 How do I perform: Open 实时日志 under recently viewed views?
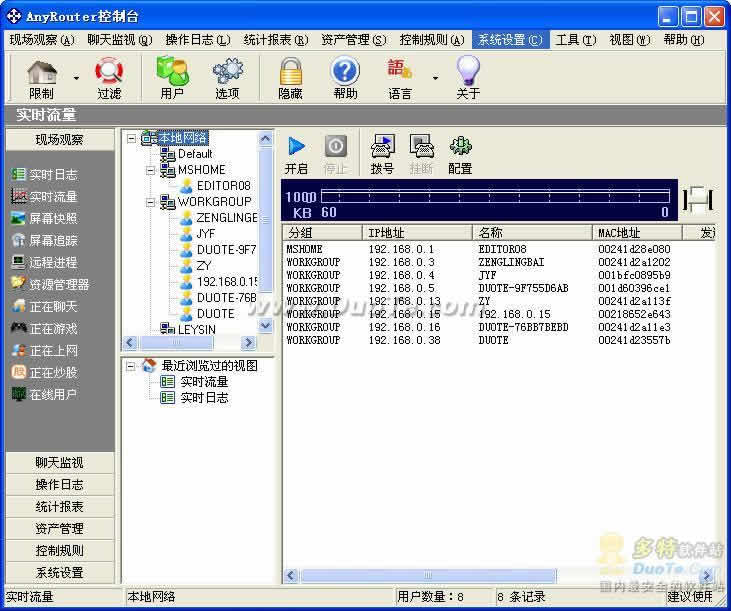click(204, 398)
